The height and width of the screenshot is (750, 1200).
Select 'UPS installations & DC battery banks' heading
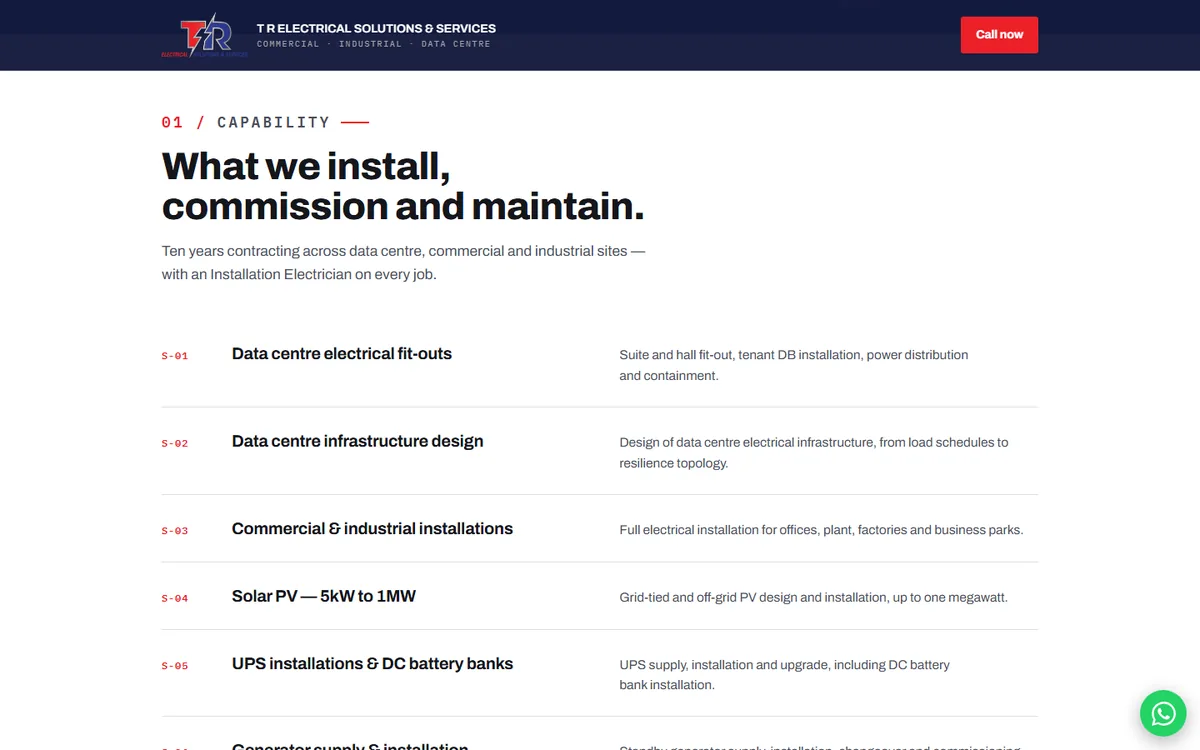372,664
